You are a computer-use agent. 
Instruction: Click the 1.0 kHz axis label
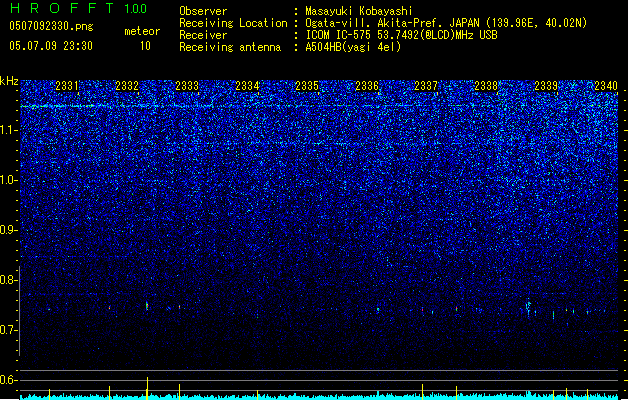[9, 180]
